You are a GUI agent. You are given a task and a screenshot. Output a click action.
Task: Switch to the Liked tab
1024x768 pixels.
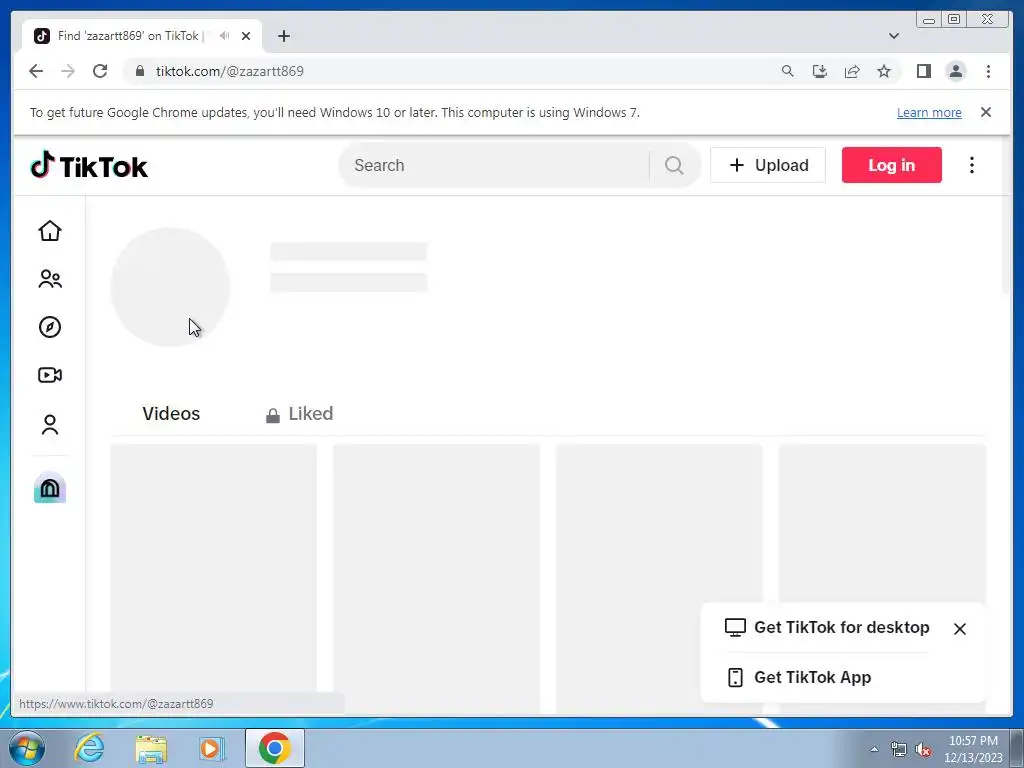pos(300,414)
